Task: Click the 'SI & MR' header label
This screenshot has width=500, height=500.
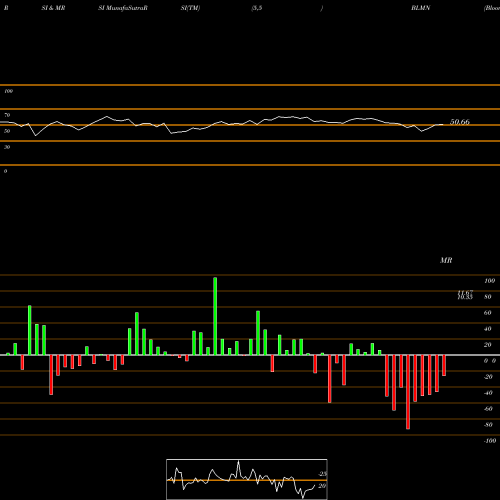Action: 53,8
